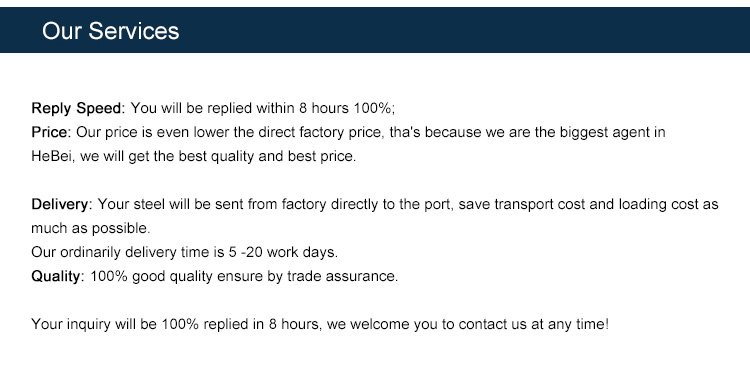
Task: Click the bold "Price" label
Action: [51, 132]
